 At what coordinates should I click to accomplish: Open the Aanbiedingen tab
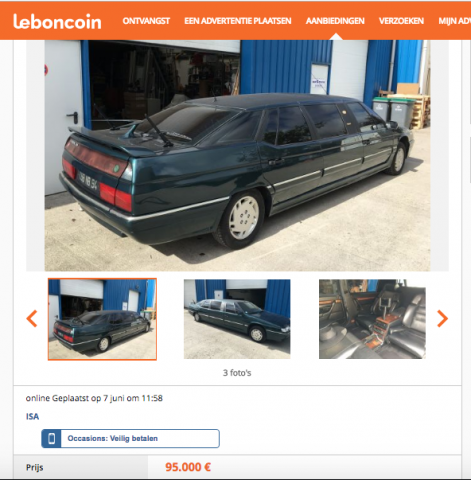click(x=335, y=21)
